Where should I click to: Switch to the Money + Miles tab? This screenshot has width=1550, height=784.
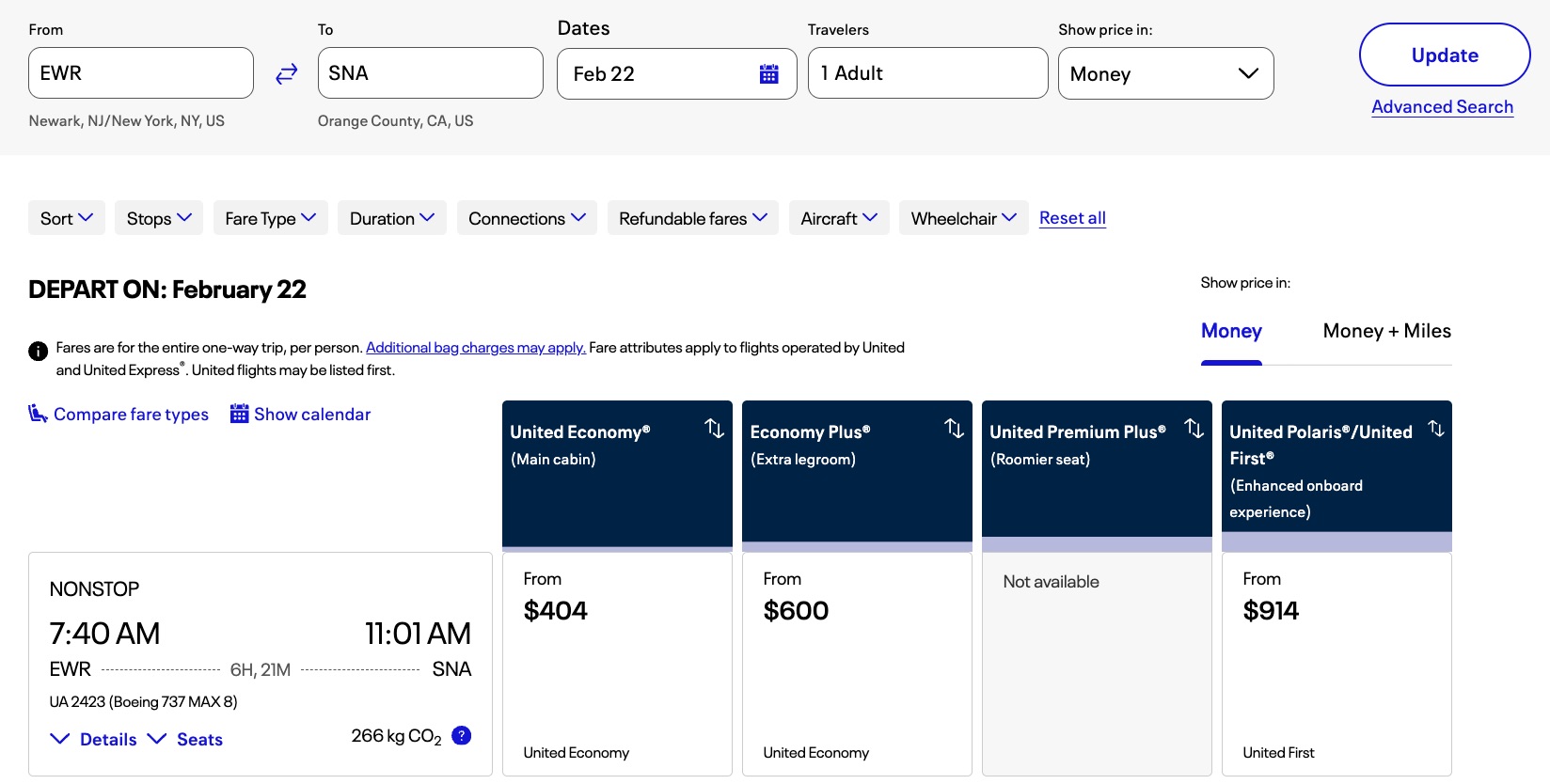(1386, 331)
